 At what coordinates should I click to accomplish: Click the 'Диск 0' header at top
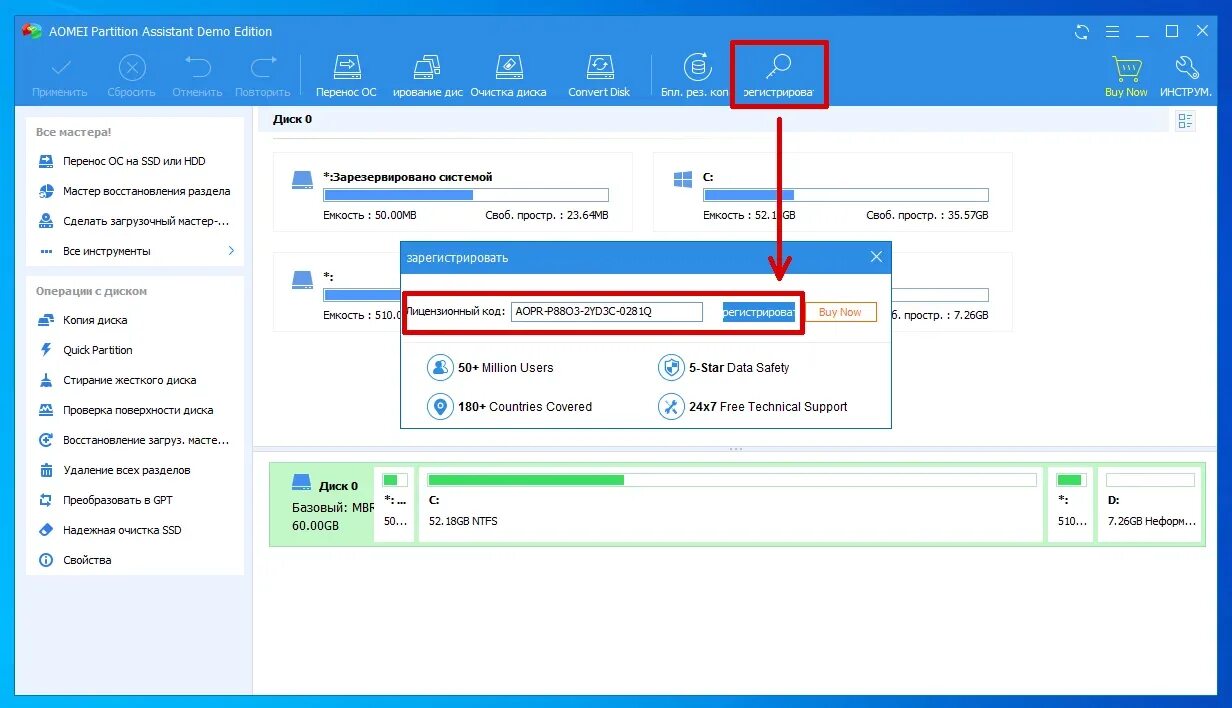[x=293, y=119]
